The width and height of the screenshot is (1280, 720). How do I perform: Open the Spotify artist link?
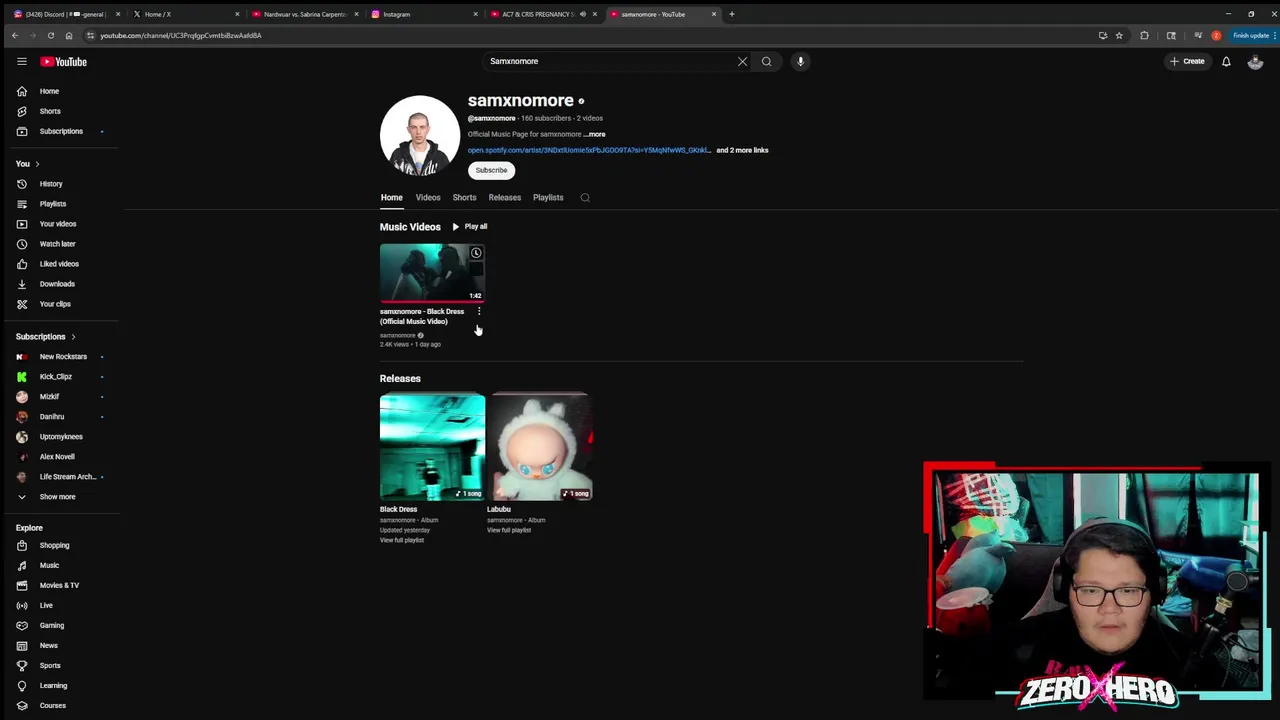click(589, 150)
